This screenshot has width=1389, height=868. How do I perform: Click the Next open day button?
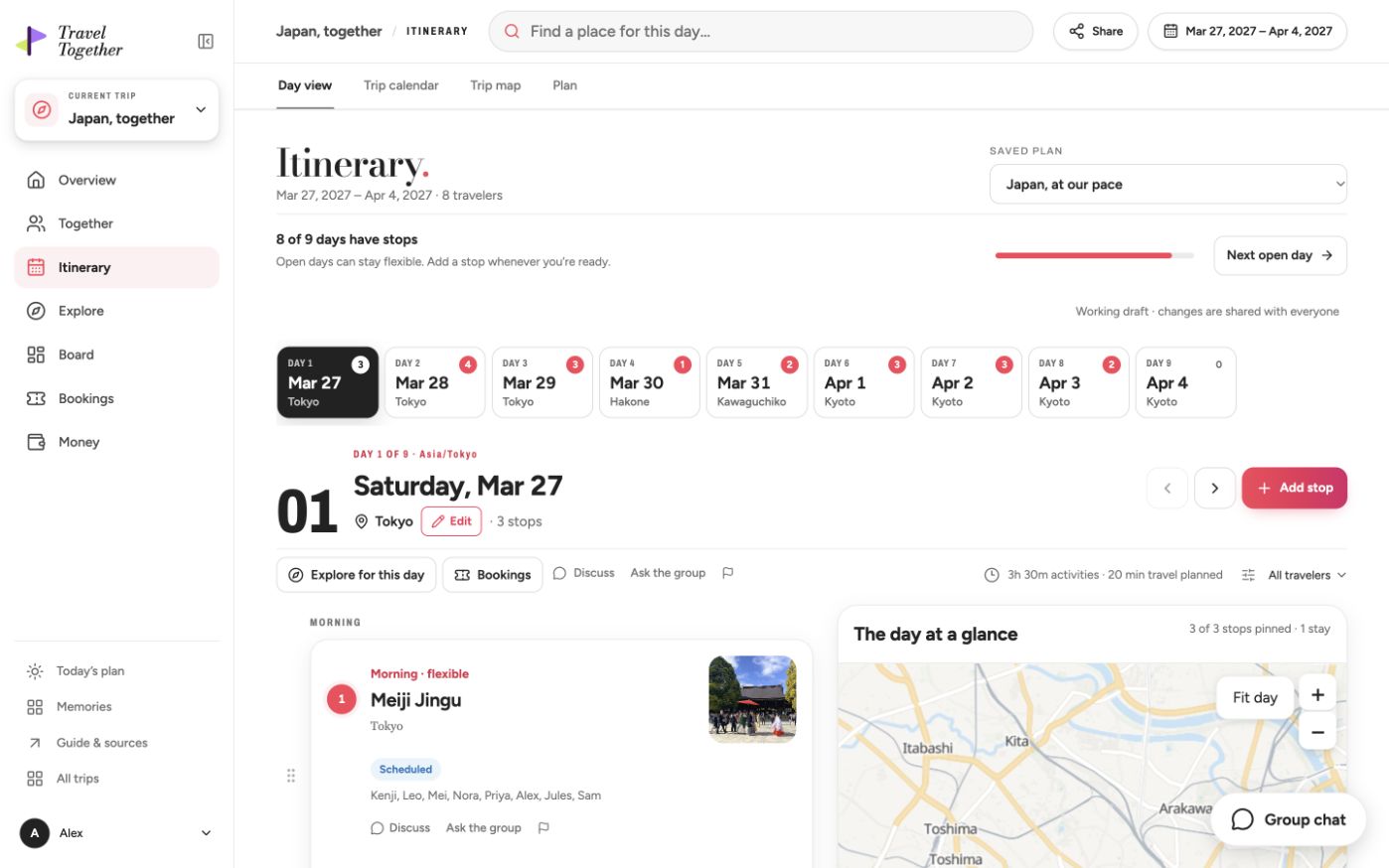(x=1280, y=255)
